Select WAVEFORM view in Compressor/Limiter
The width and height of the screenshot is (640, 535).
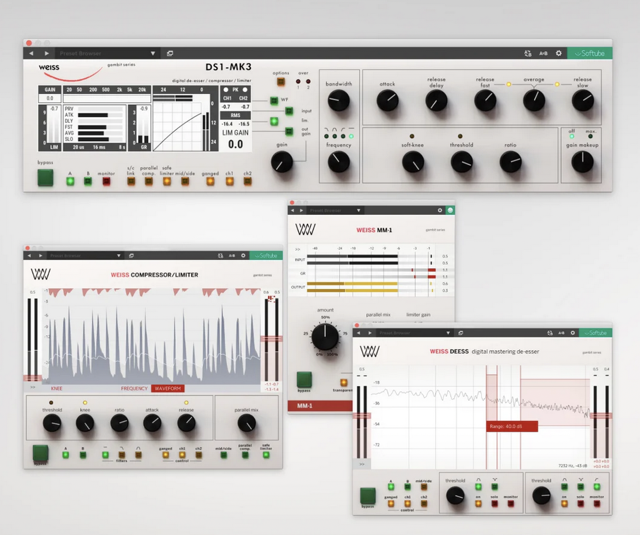(x=168, y=388)
